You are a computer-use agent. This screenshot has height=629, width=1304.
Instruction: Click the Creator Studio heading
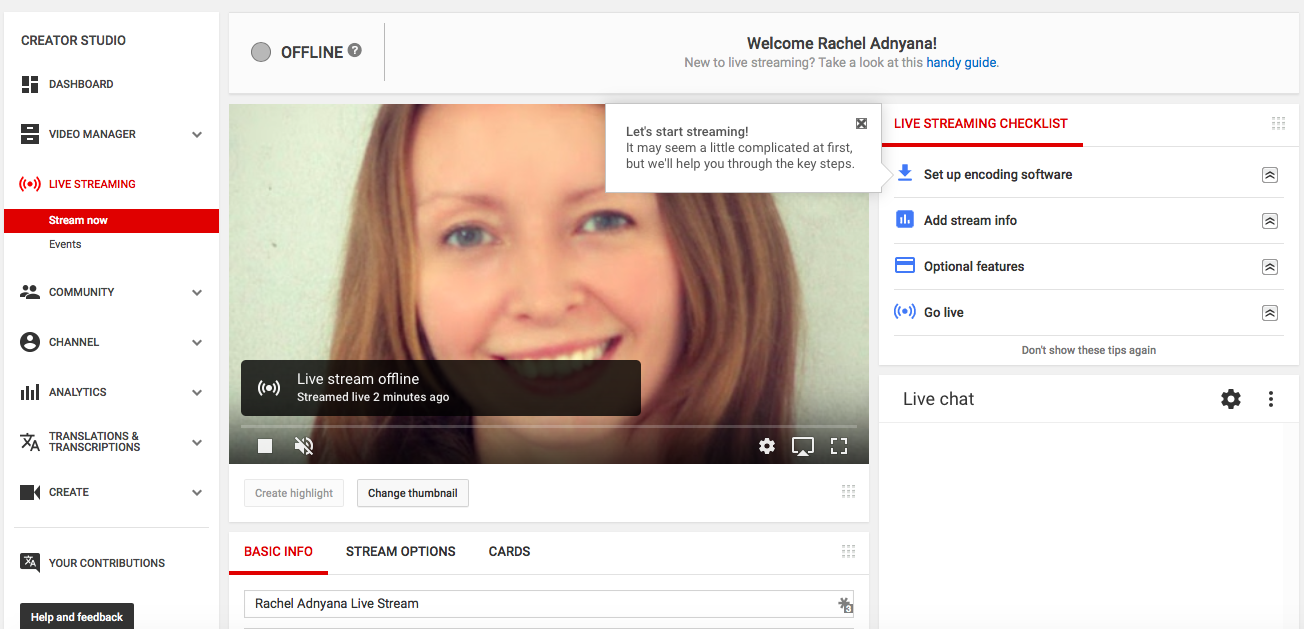tap(73, 41)
